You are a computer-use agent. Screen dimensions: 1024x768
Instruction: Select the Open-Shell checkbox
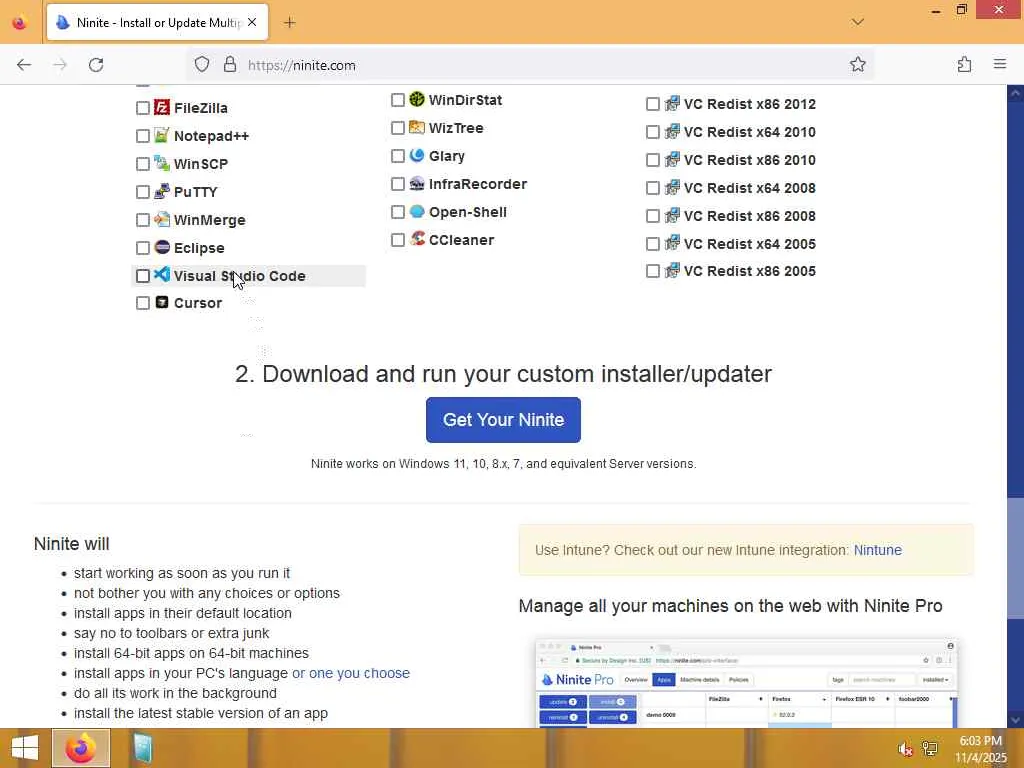[398, 212]
